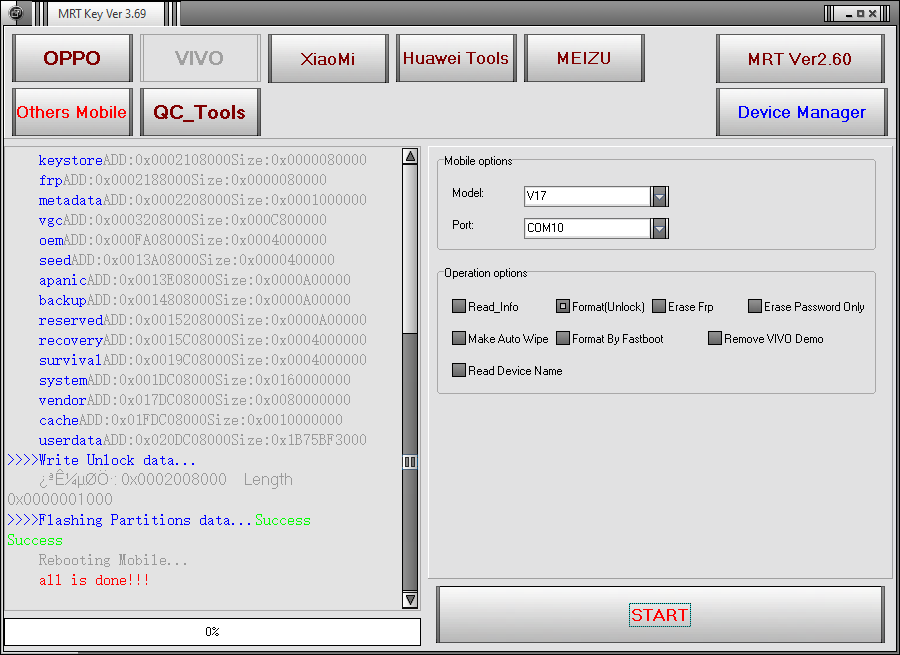Open the OPPO tools section
Image resolution: width=900 pixels, height=655 pixels.
[72, 58]
